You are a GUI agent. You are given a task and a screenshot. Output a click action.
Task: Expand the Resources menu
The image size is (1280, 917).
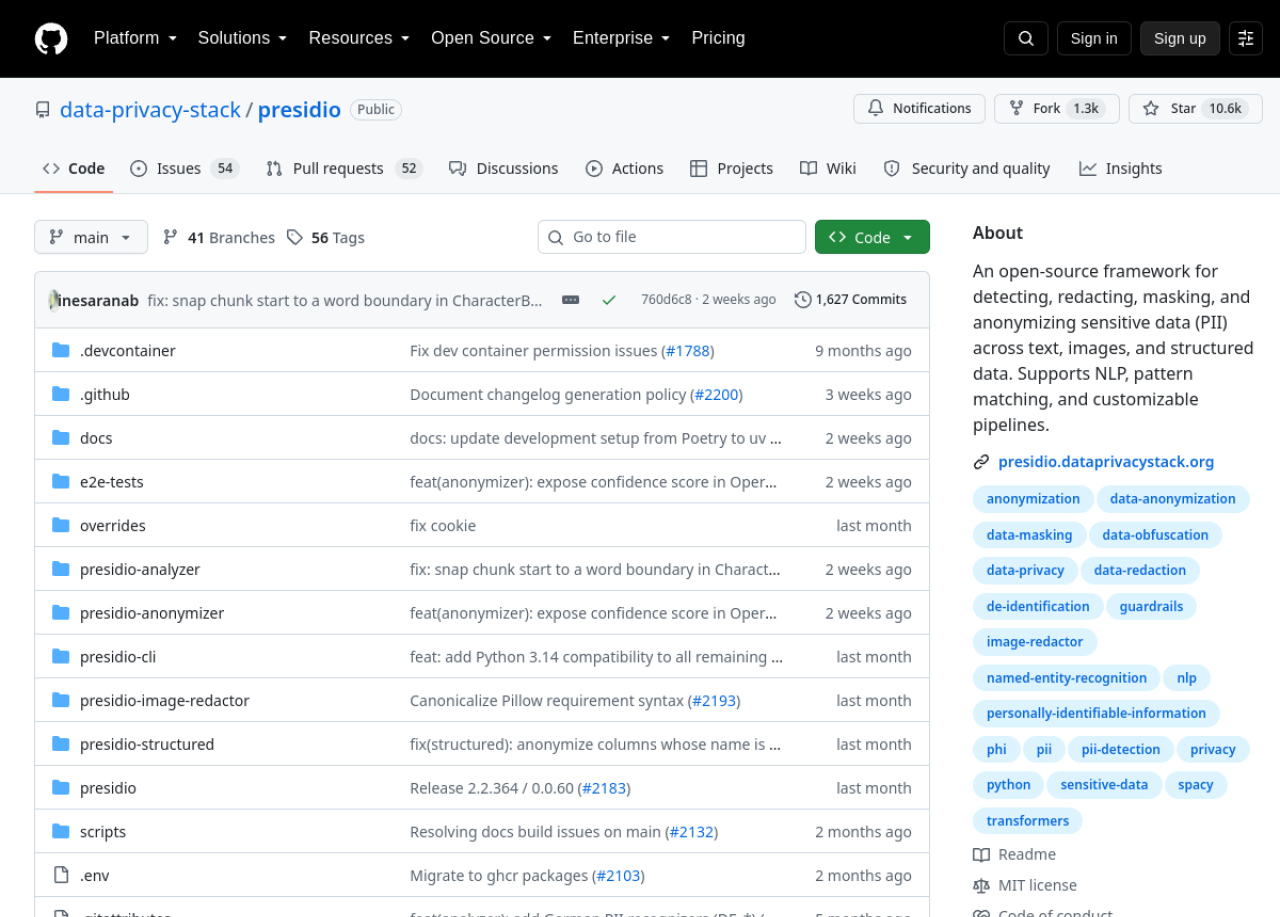[x=359, y=38]
